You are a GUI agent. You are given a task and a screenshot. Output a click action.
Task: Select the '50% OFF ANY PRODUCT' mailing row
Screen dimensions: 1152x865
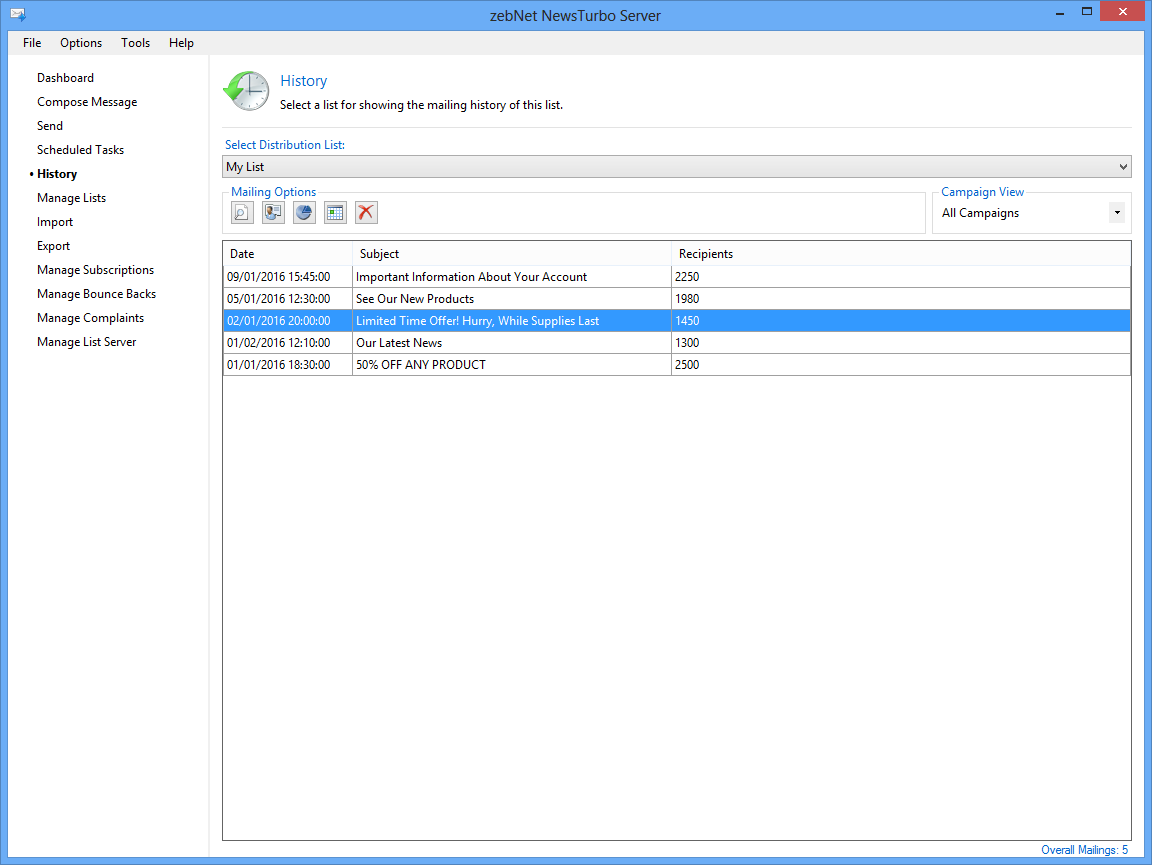click(x=420, y=365)
